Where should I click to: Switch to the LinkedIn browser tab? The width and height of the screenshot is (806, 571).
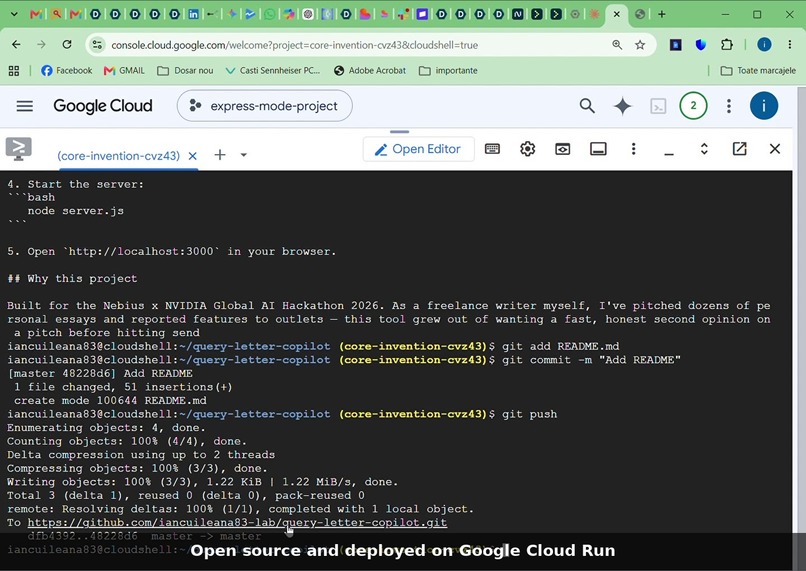193,14
